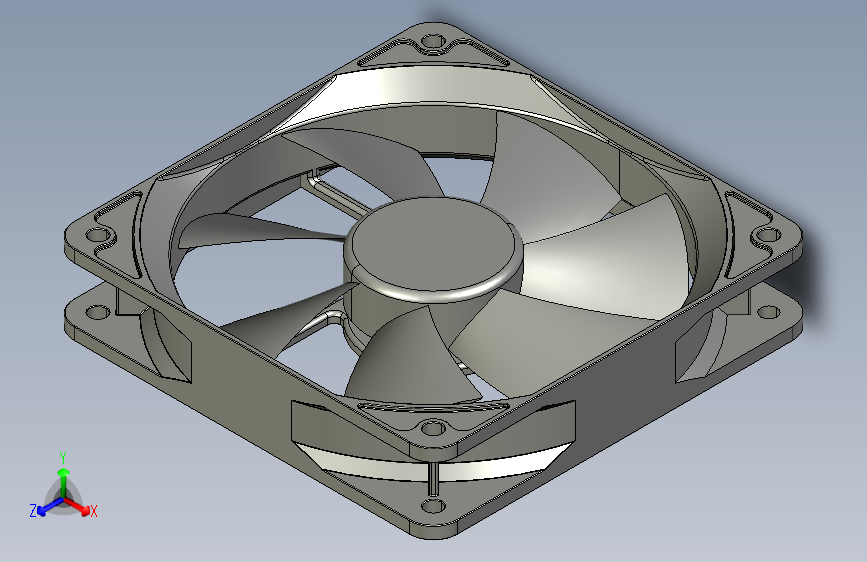Select the upper mounting hole at the rightmost frame corner
The image size is (867, 562).
[768, 235]
